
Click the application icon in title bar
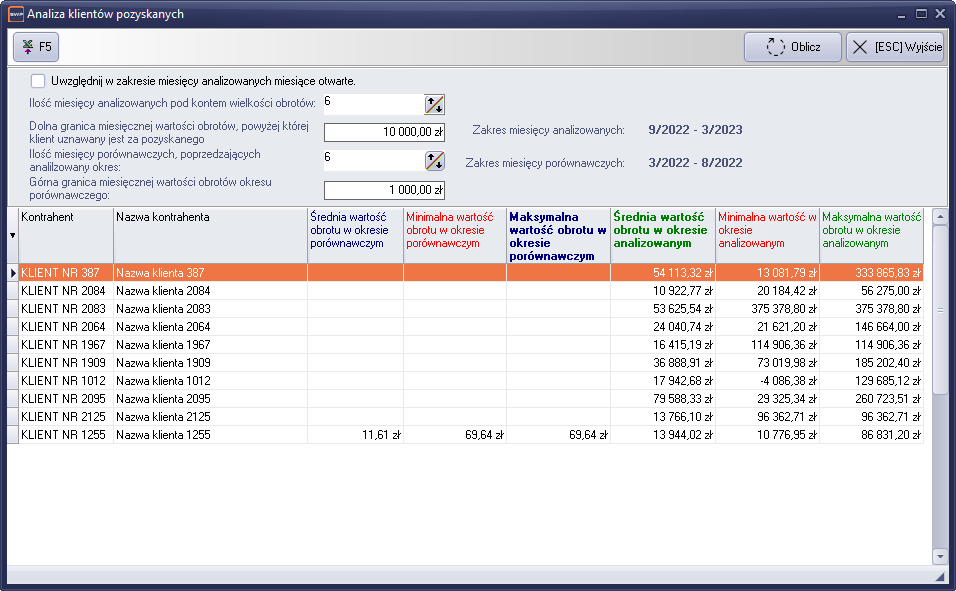pyautogui.click(x=14, y=14)
